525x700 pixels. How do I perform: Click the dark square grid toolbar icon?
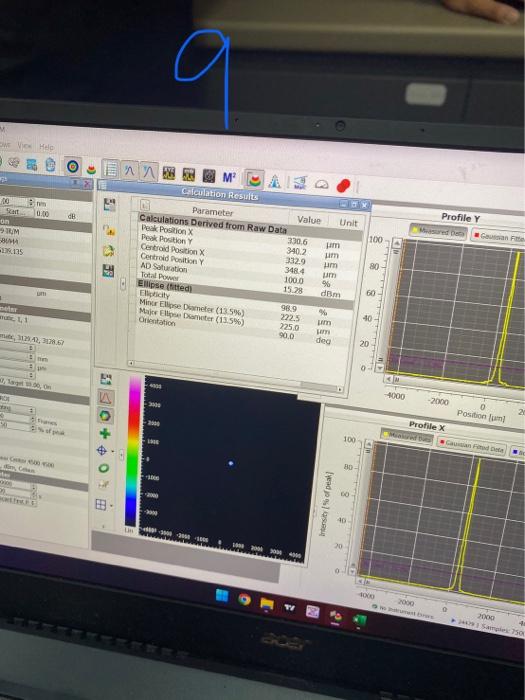[x=209, y=176]
